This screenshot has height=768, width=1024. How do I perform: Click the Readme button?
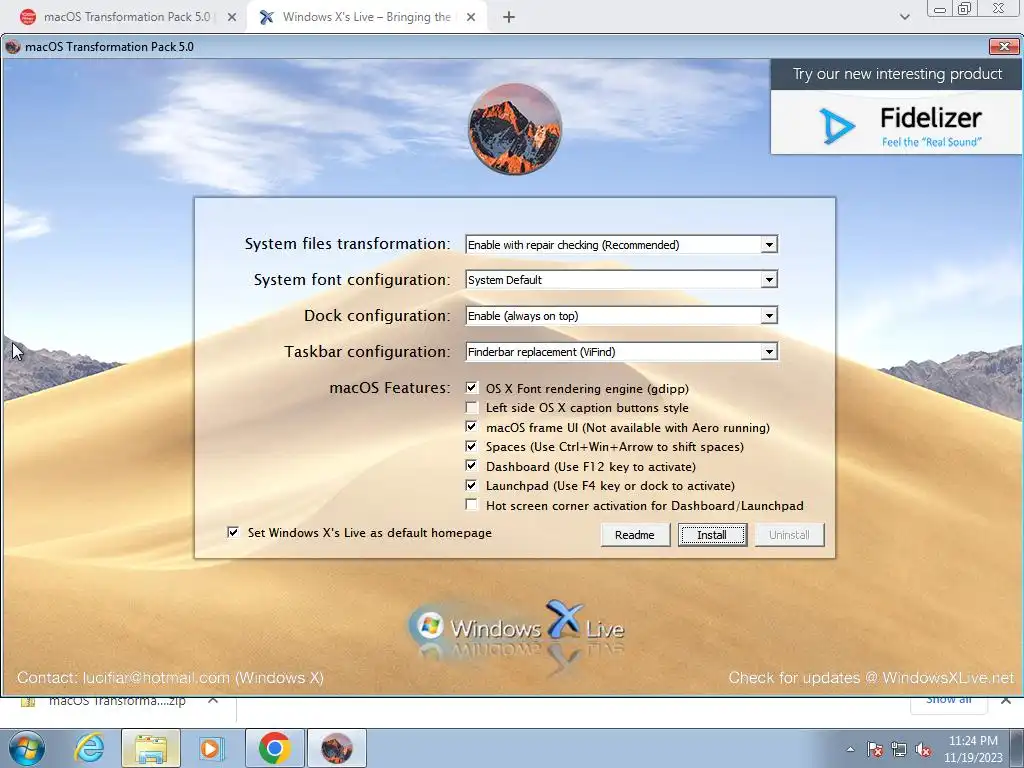pos(635,535)
